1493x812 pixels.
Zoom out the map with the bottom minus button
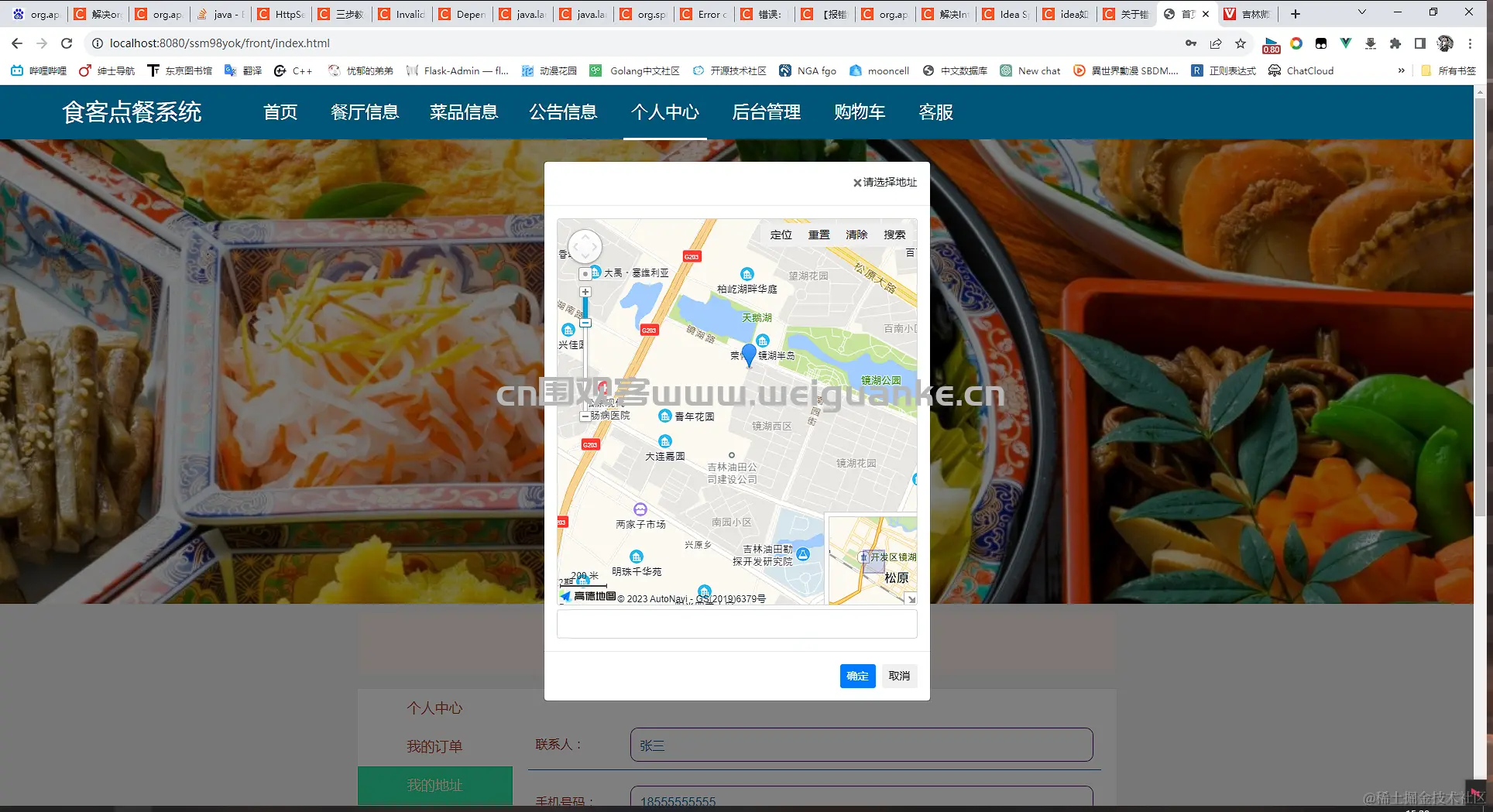click(585, 416)
